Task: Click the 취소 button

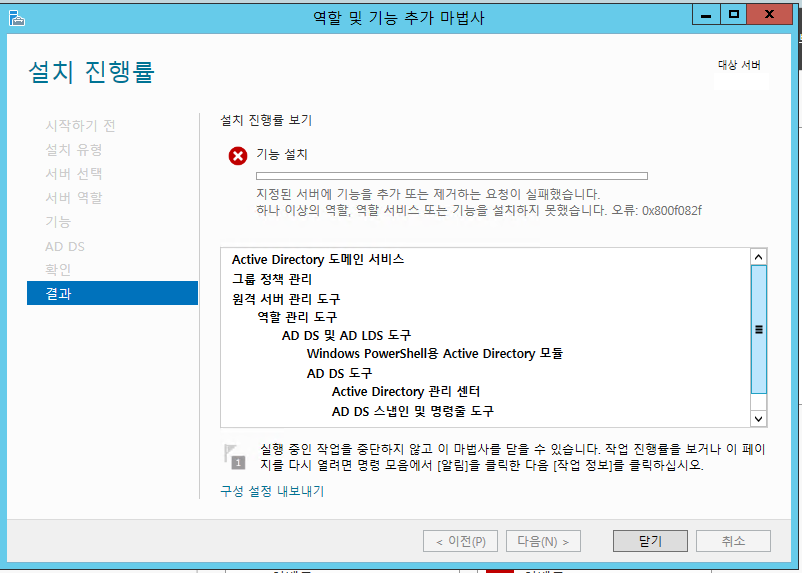Action: click(x=733, y=541)
